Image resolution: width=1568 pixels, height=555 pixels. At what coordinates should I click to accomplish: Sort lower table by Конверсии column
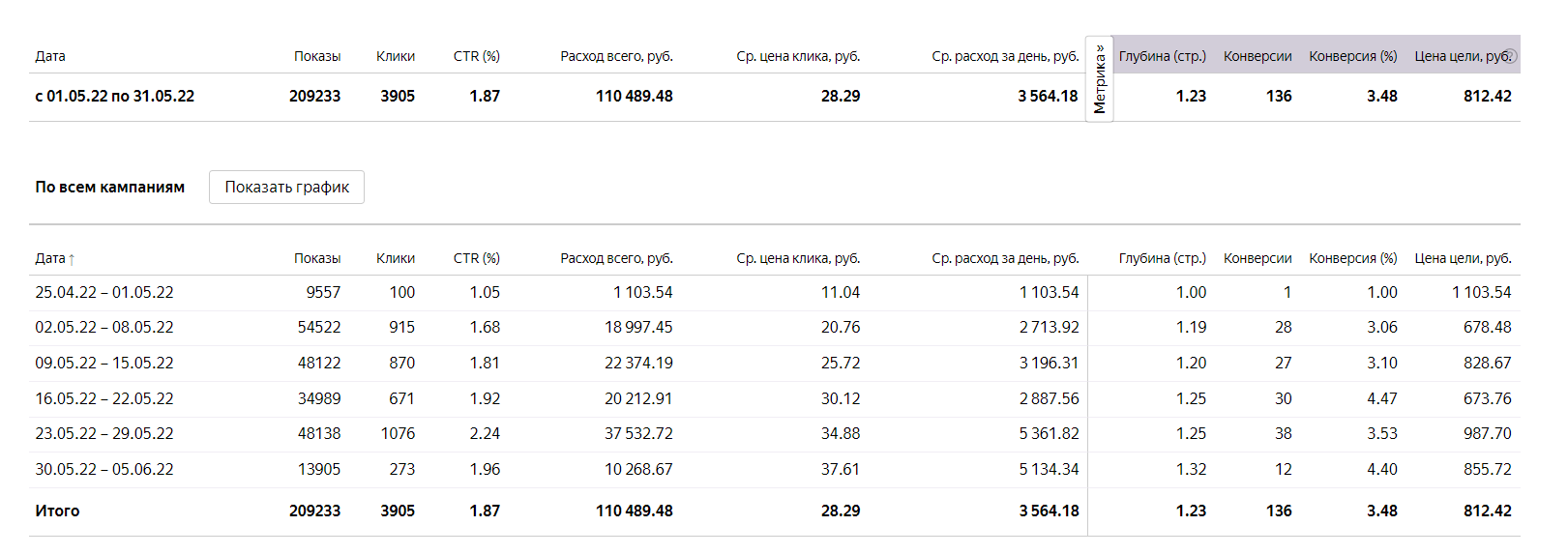click(x=1257, y=258)
